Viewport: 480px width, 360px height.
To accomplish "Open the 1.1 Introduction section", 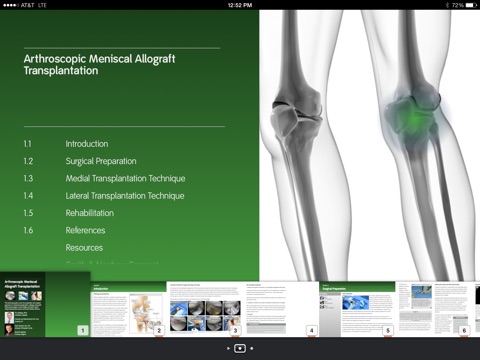I will tap(66, 144).
